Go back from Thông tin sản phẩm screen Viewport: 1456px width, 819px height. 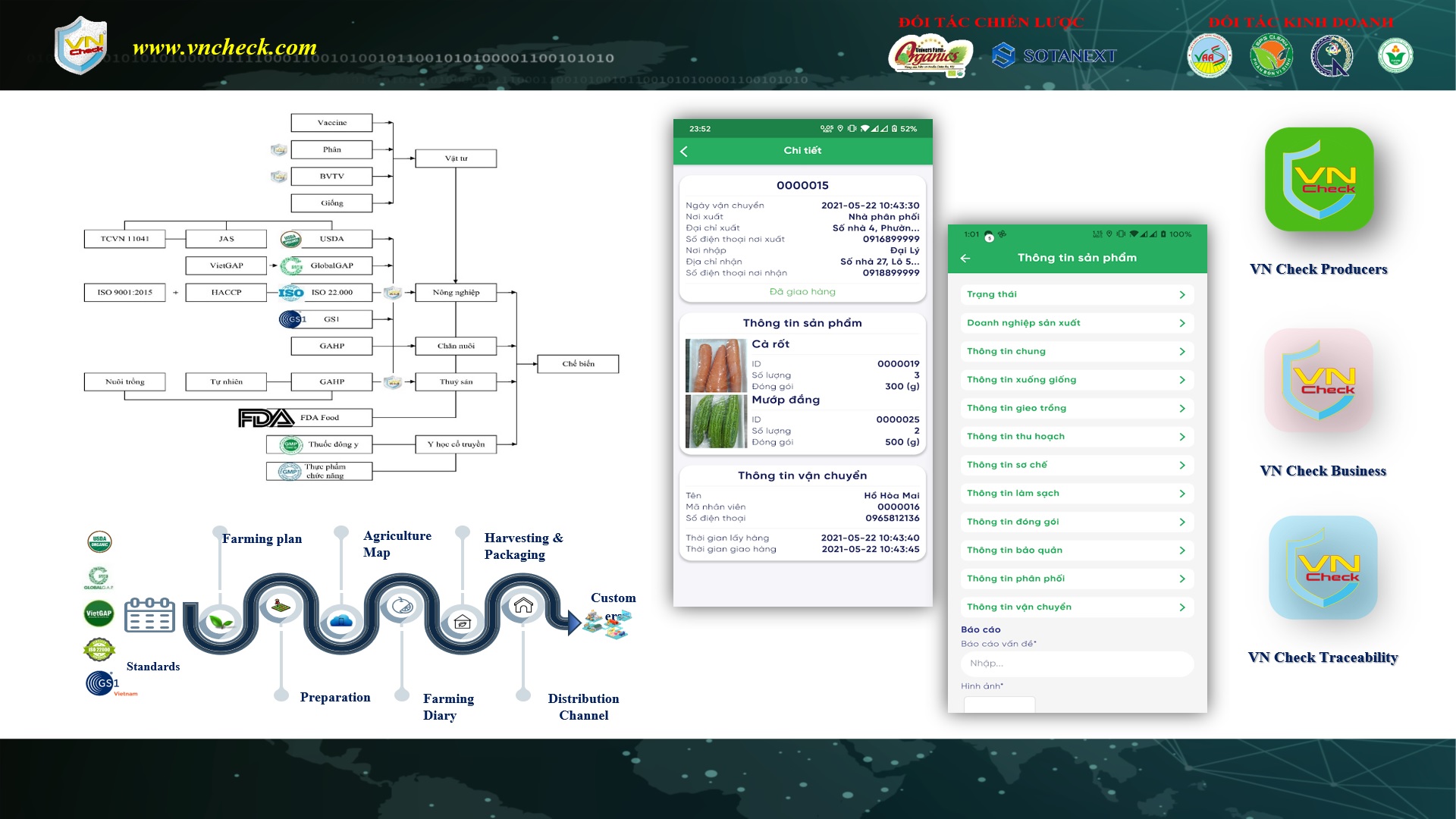[x=965, y=258]
